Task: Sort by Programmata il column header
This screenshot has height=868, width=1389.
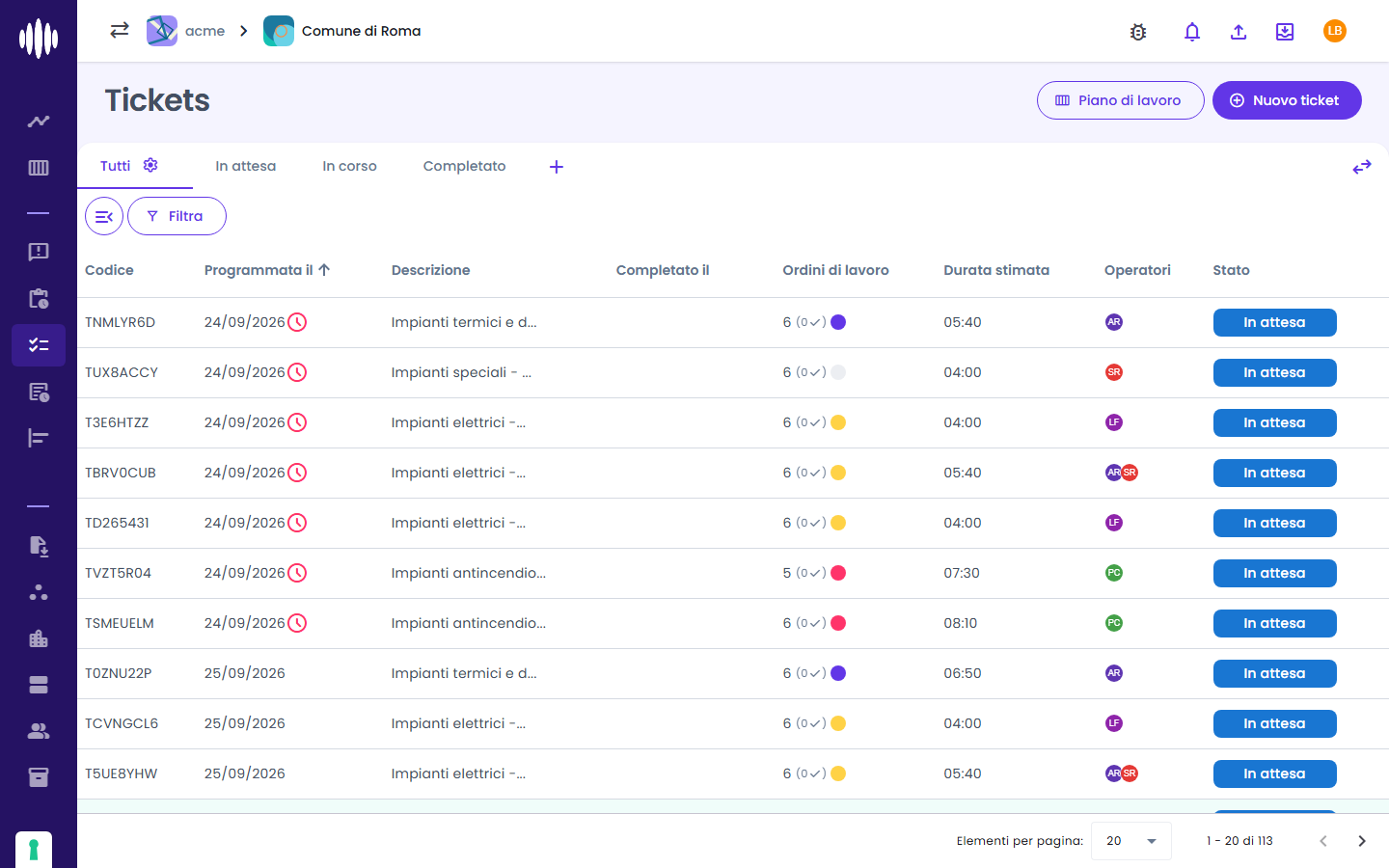Action: (267, 270)
